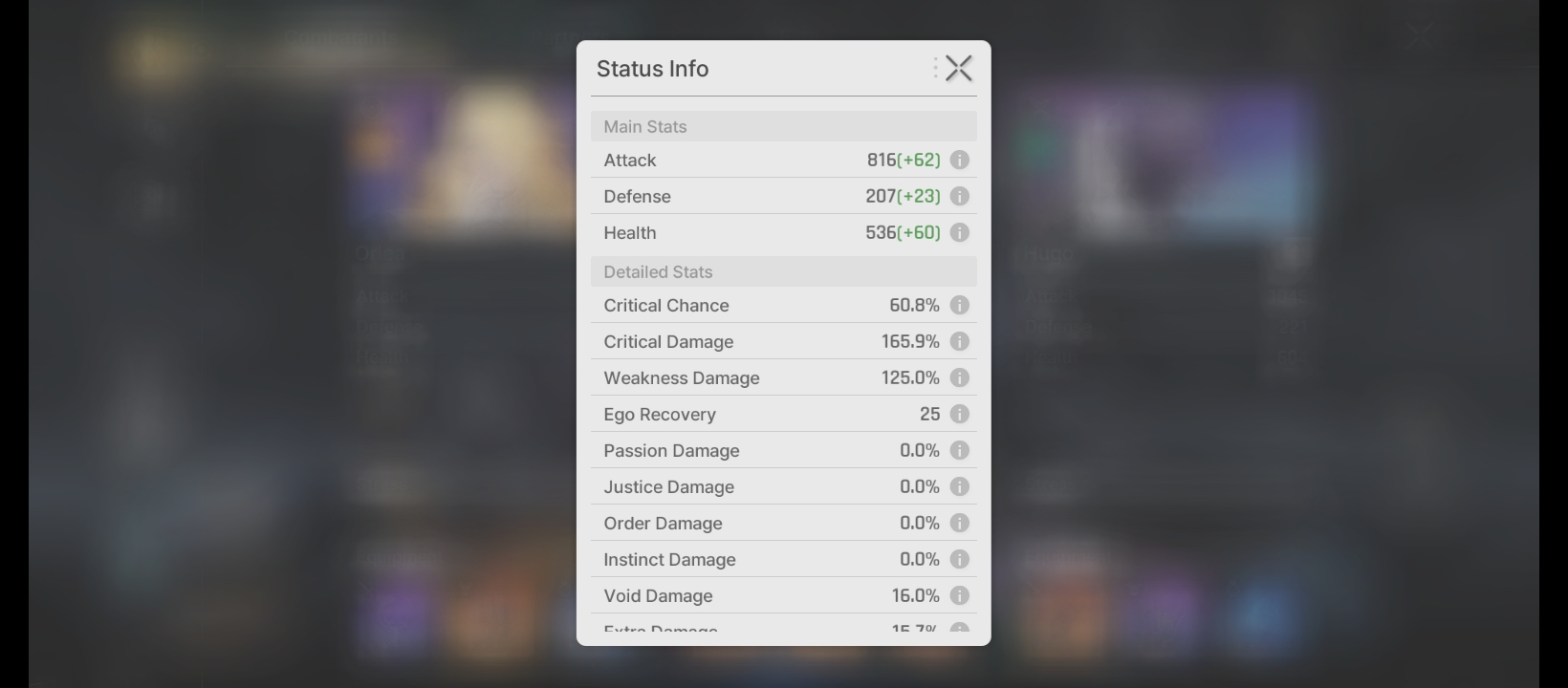Click the Main Stats section header
1568x688 pixels.
click(783, 127)
